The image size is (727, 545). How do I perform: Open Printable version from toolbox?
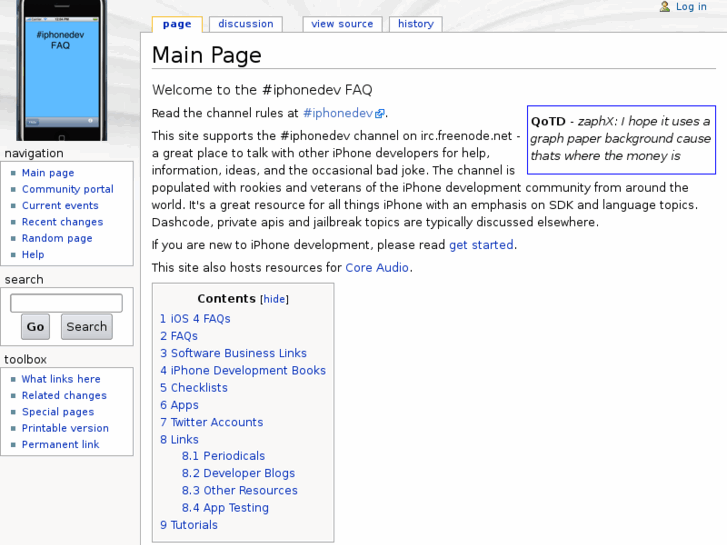click(65, 428)
